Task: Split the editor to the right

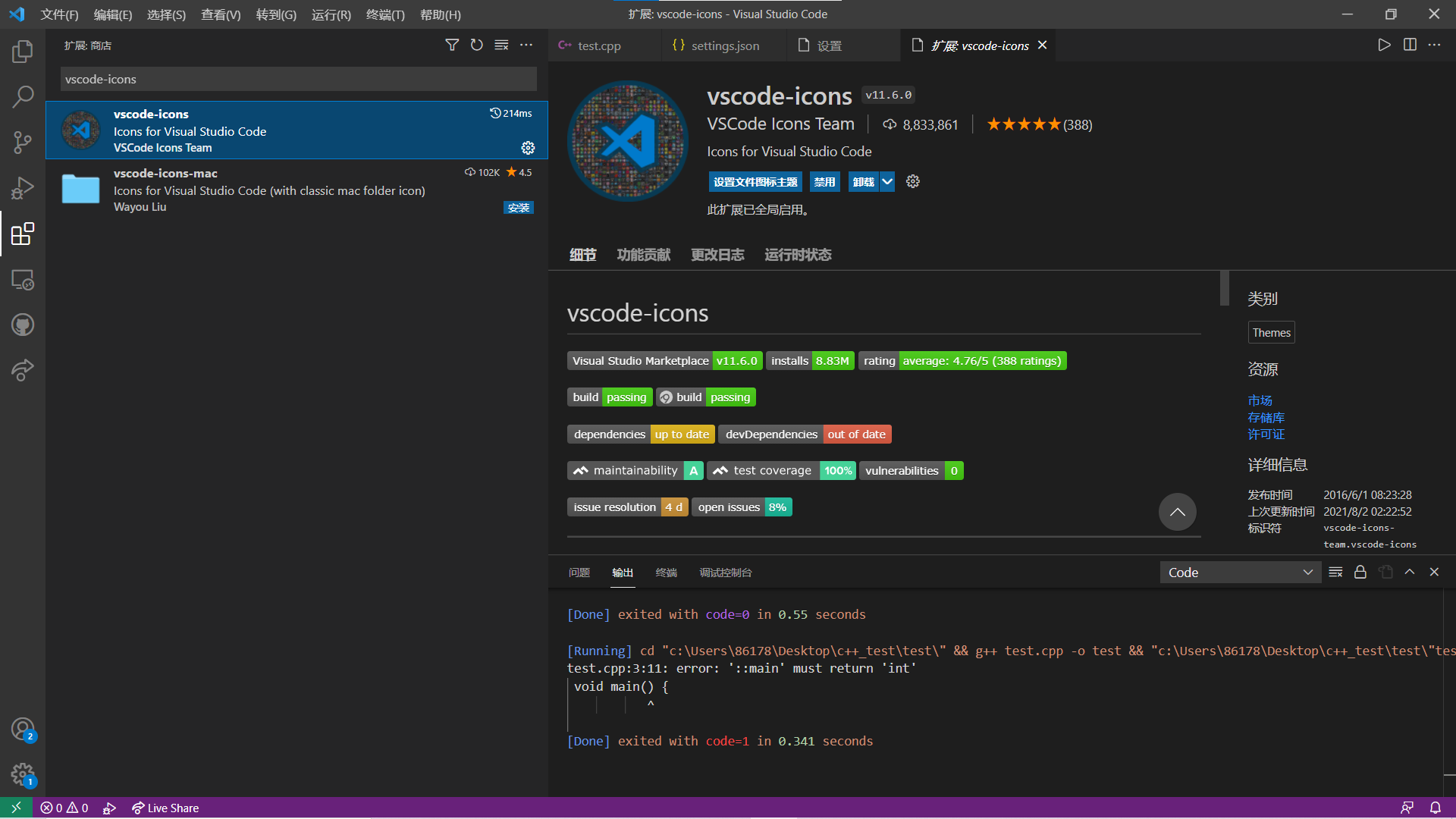Action: (1410, 45)
